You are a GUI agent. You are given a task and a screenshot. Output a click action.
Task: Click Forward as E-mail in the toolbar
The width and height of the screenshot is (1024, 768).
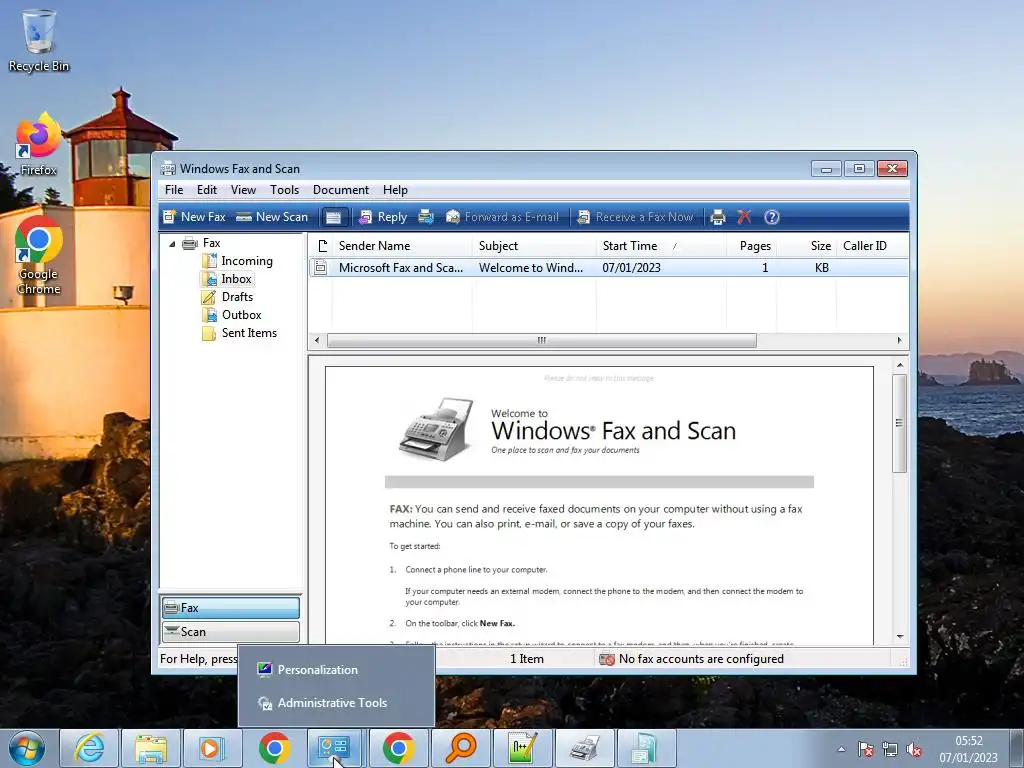(502, 217)
